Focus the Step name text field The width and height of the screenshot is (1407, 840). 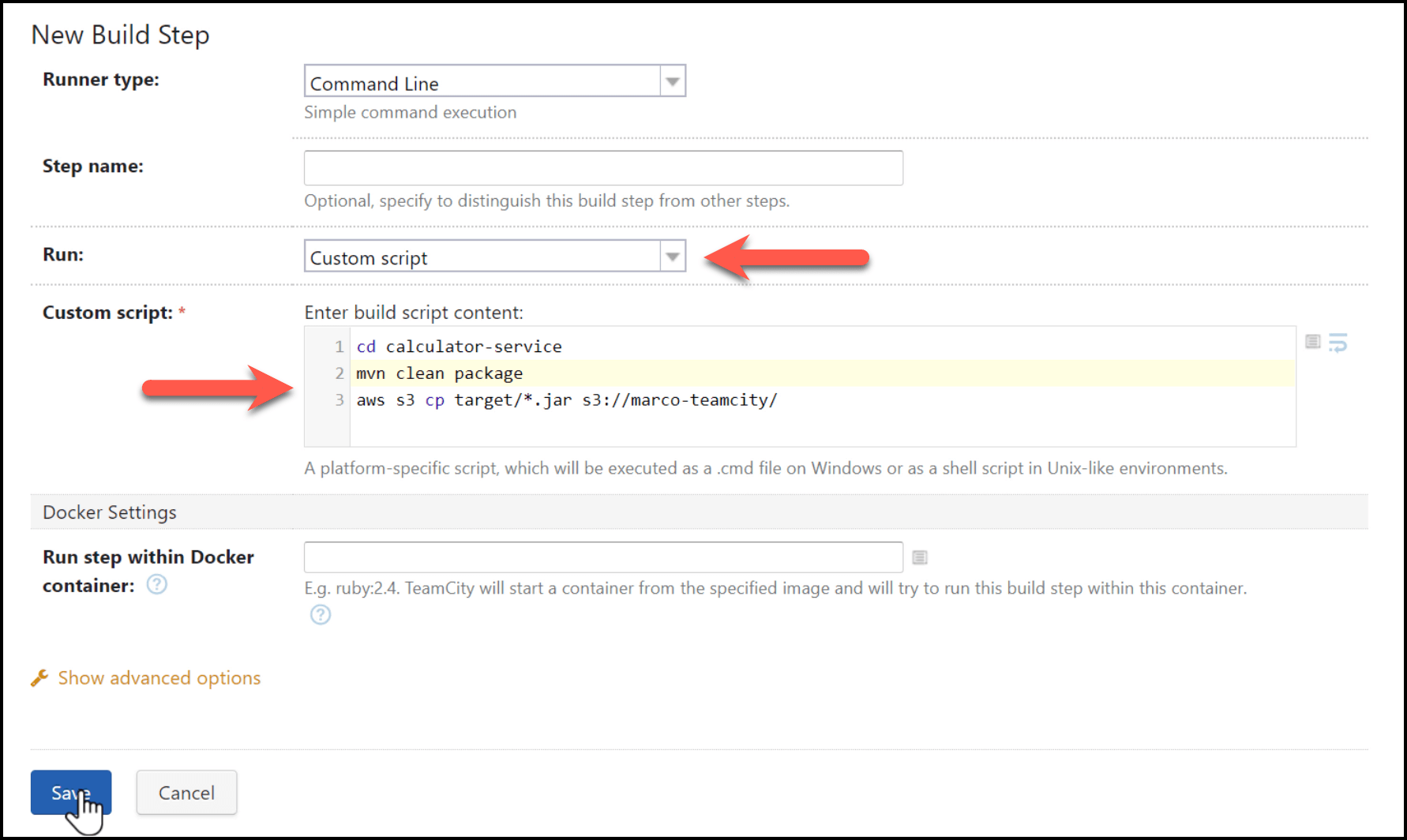tap(603, 168)
